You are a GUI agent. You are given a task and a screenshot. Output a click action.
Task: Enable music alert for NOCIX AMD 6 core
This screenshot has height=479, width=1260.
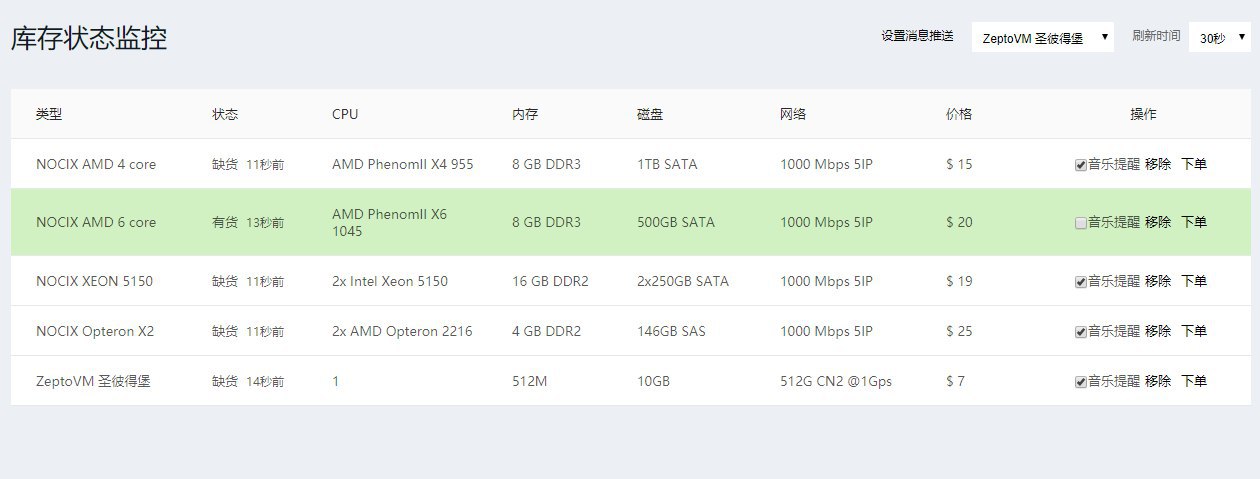pyautogui.click(x=1081, y=223)
